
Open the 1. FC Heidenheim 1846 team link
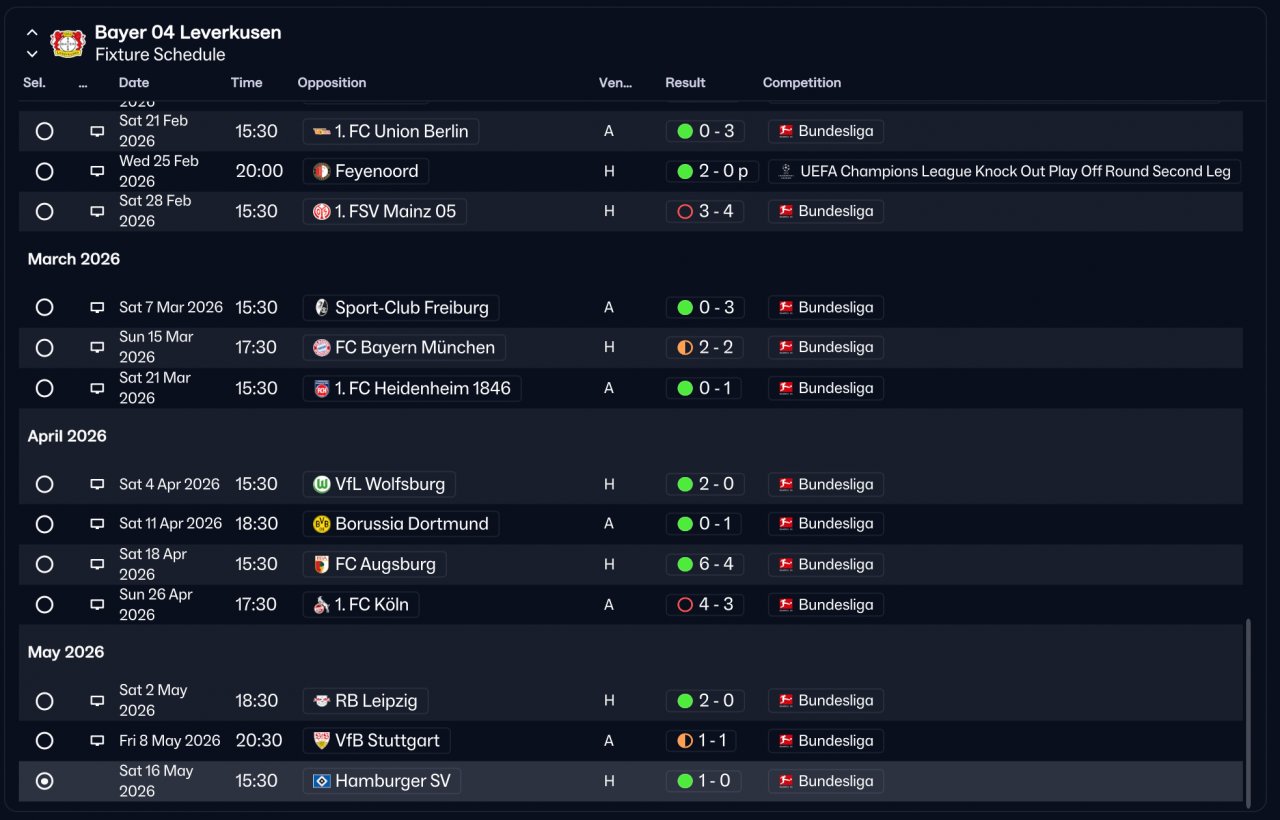(412, 388)
